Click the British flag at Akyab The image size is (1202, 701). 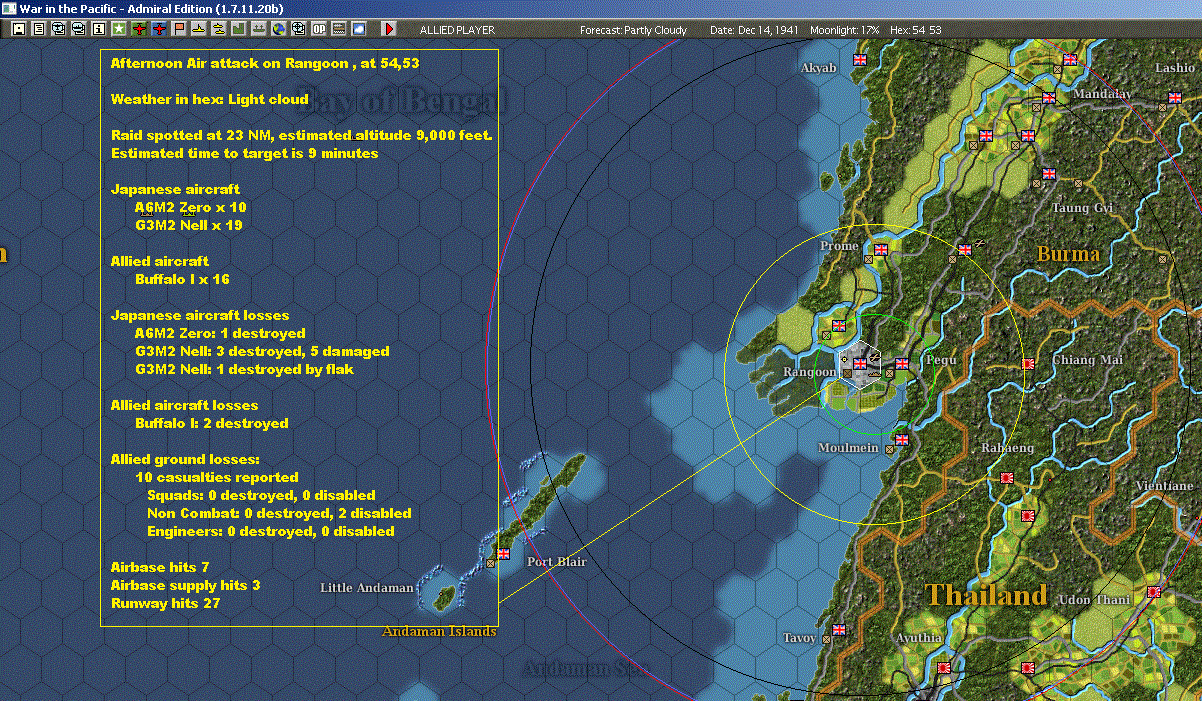[x=859, y=60]
